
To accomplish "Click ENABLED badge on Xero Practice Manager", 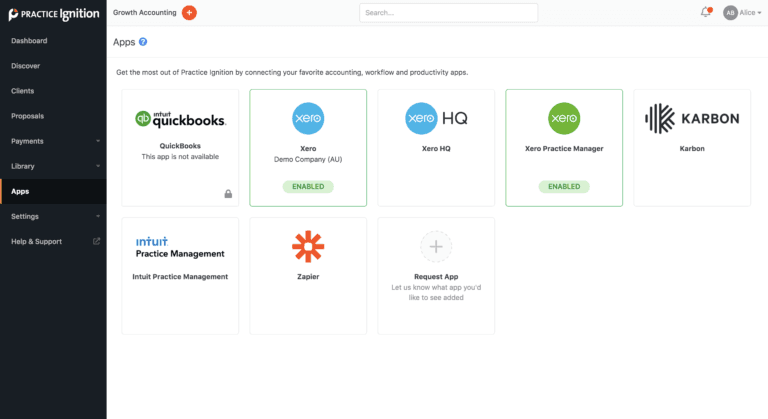I will click(564, 186).
